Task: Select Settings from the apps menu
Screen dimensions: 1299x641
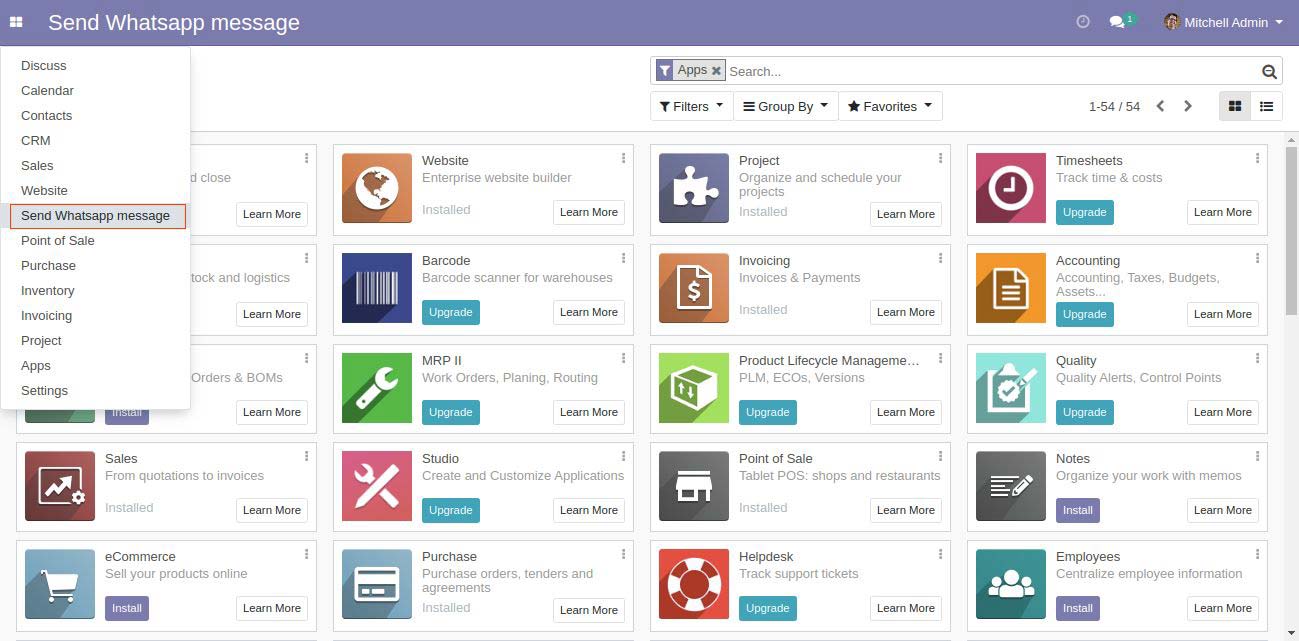Action: click(x=95, y=390)
